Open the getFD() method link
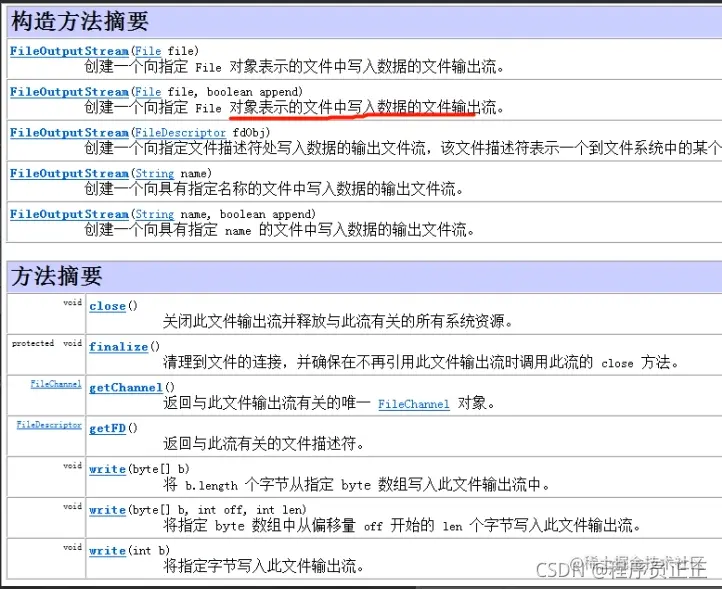 tap(108, 428)
